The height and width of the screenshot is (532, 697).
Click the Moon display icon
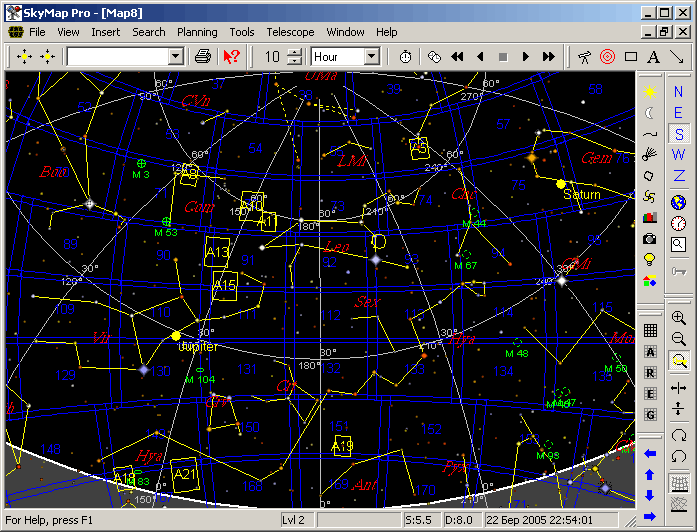[x=649, y=113]
